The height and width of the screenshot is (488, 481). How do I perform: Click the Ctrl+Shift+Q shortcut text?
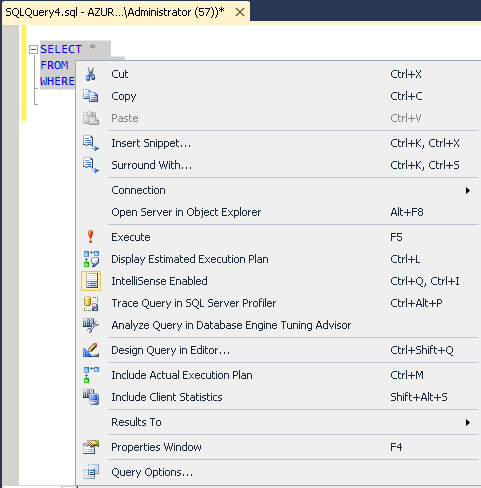coord(422,350)
